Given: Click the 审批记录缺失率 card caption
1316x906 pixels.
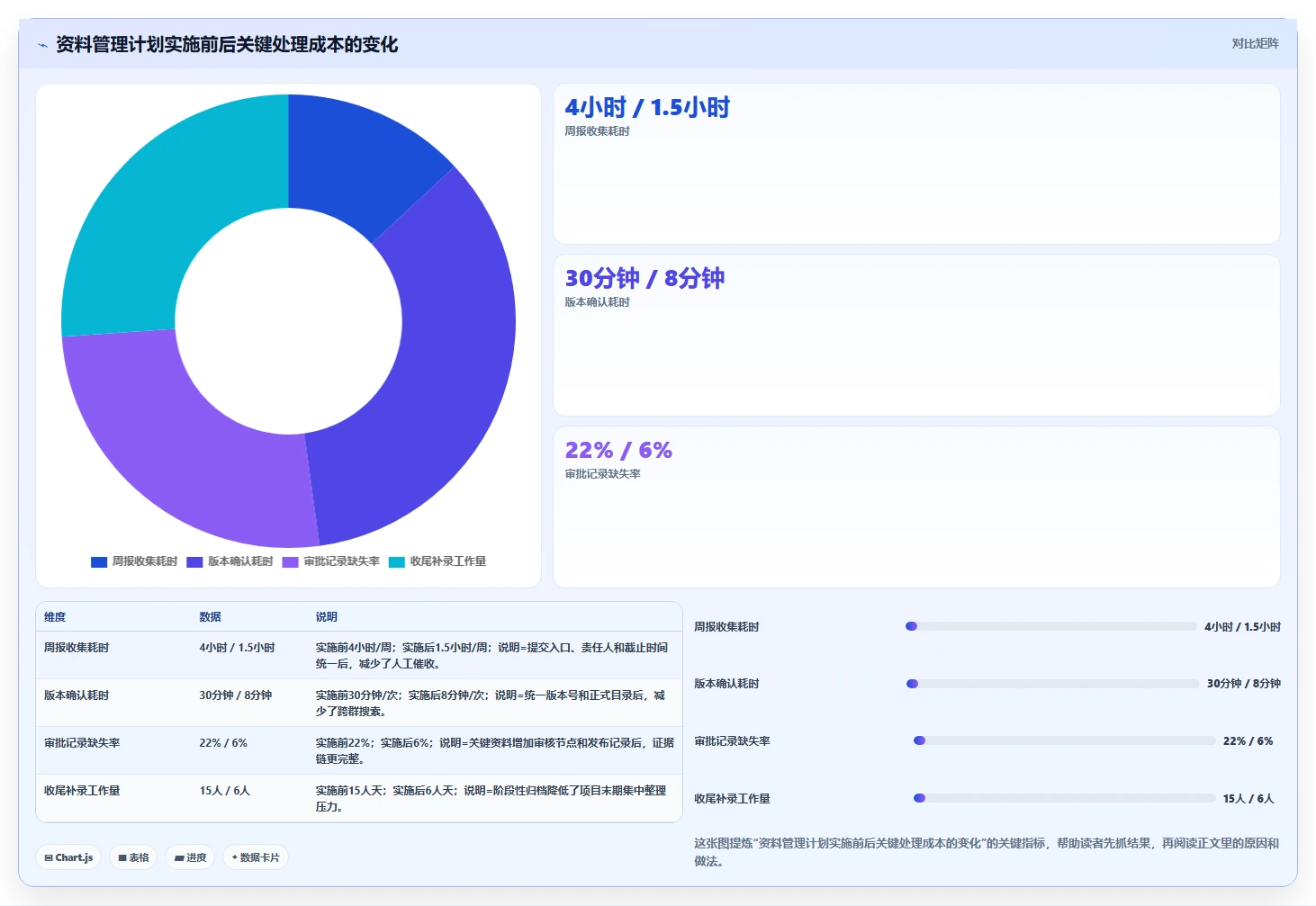Looking at the screenshot, I should click(x=602, y=474).
